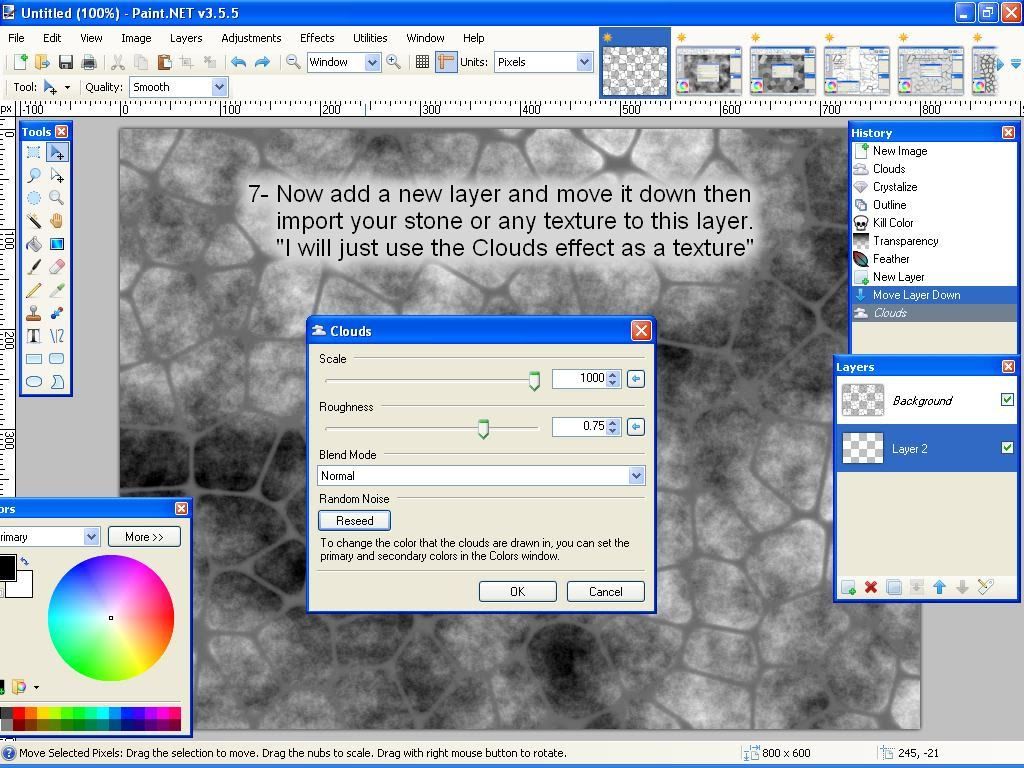Select the Paintbrush tool
1024x768 pixels.
(x=33, y=267)
